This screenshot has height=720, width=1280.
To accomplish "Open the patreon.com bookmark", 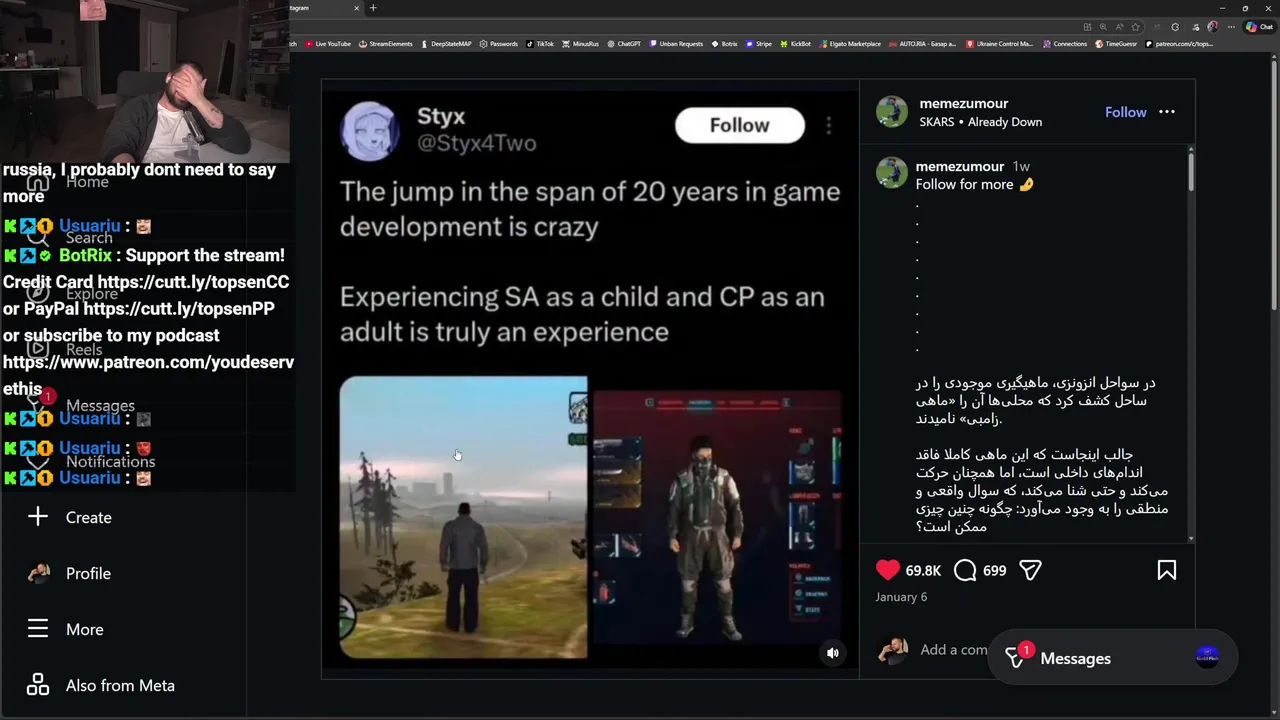I will 1180,44.
